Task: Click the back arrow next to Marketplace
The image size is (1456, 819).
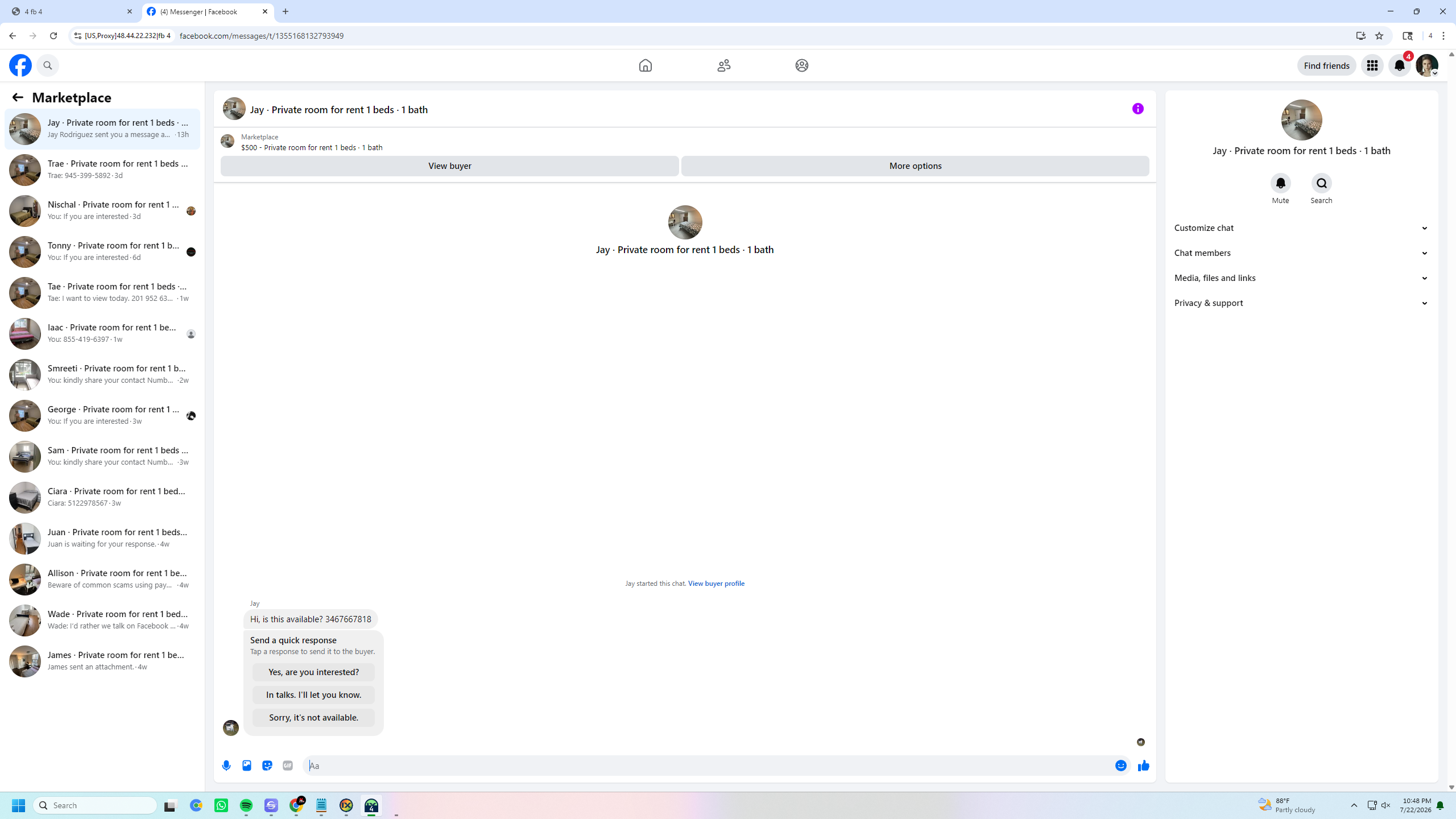Action: click(18, 97)
